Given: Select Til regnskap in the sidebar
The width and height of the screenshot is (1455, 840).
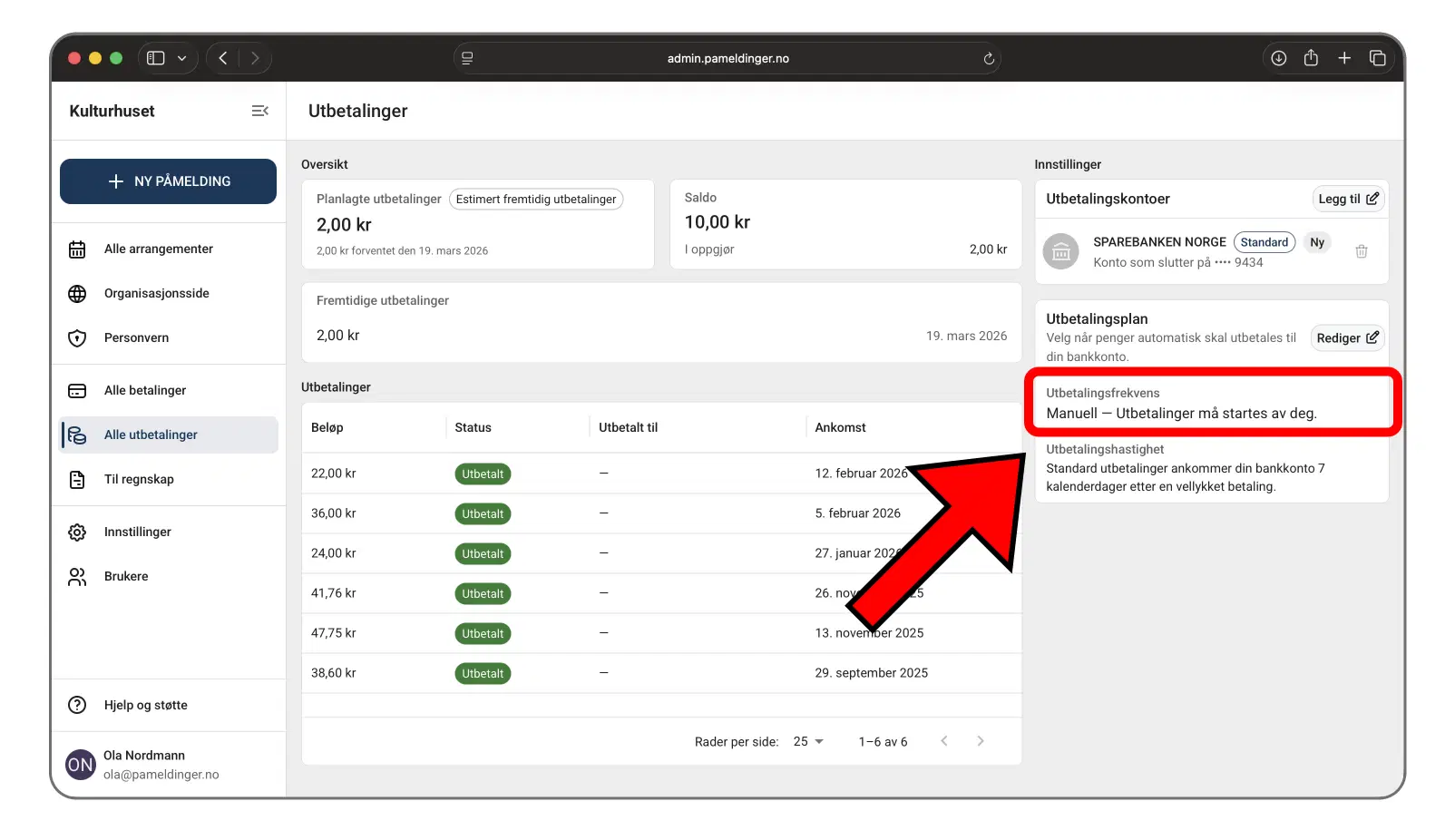Looking at the screenshot, I should [x=139, y=479].
